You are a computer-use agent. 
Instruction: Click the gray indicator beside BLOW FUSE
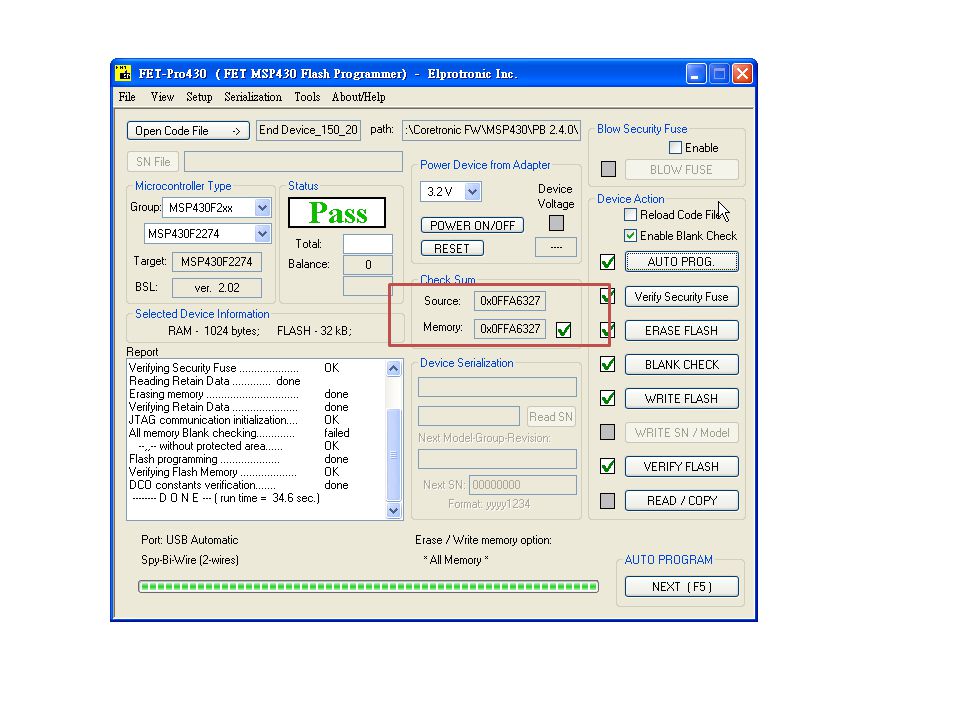[x=609, y=169]
